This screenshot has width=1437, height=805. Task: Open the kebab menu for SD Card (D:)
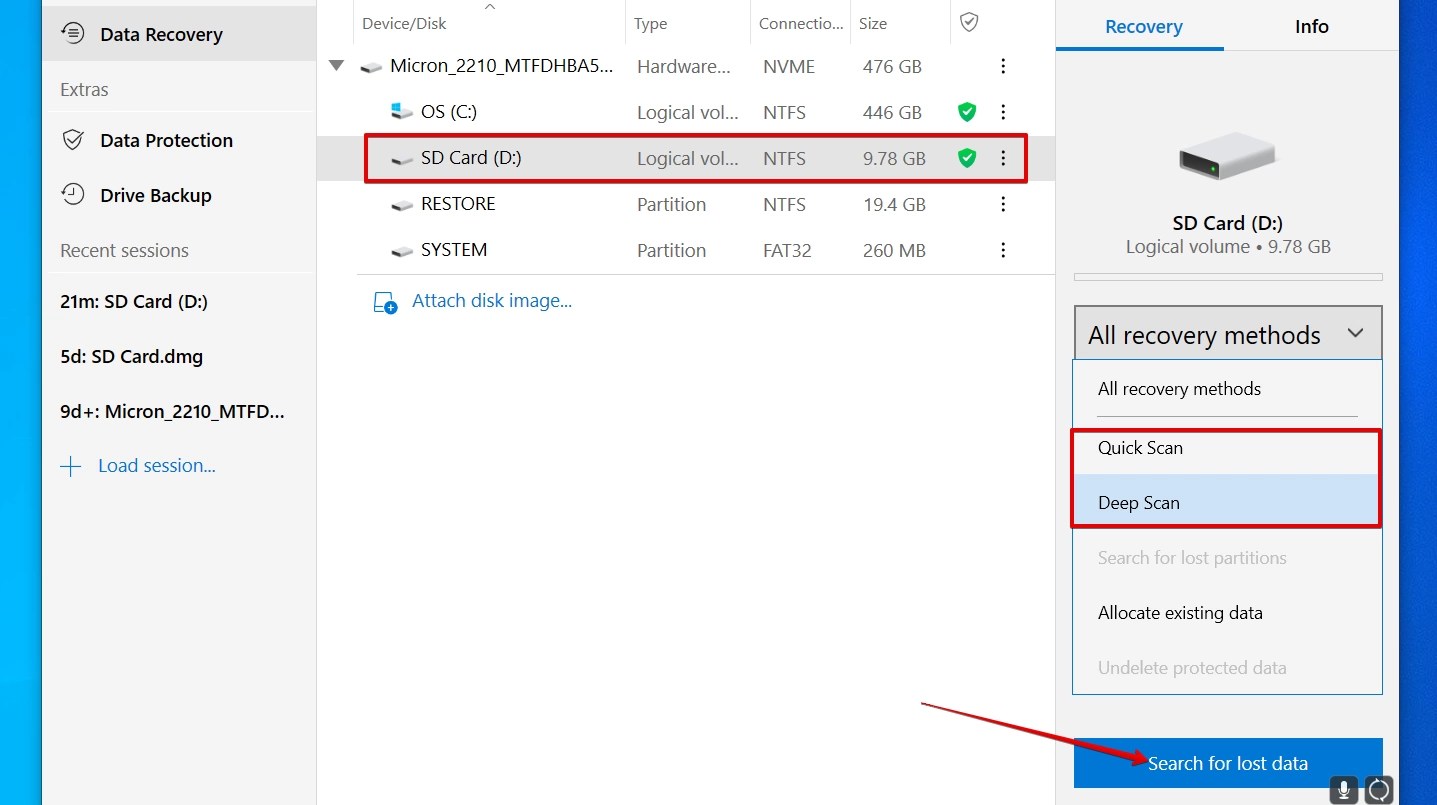point(1003,157)
